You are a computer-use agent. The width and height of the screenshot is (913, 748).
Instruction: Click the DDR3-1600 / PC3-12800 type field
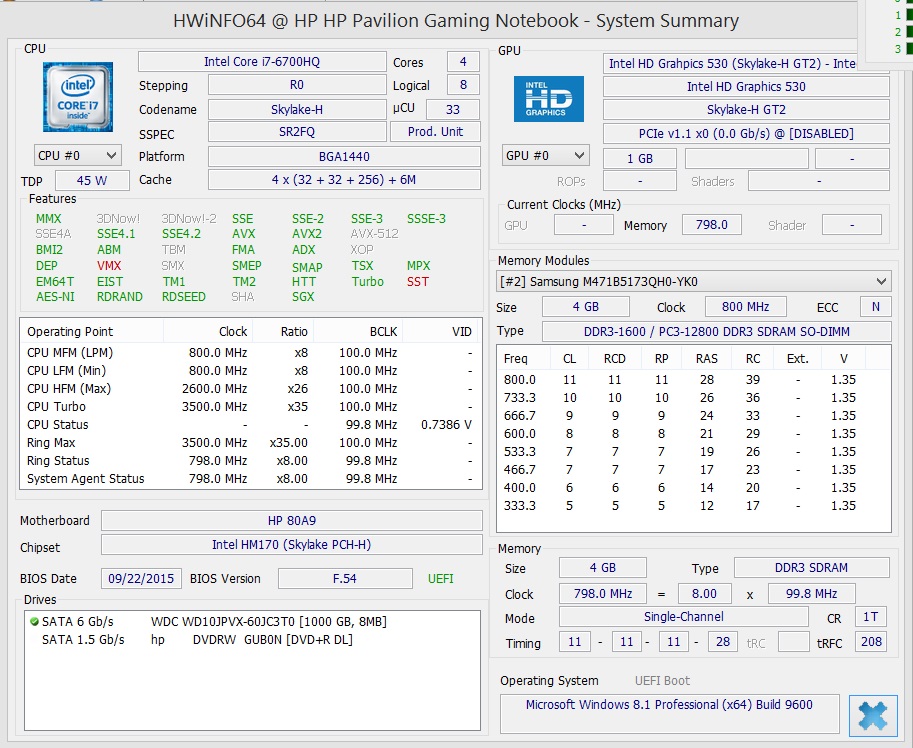point(716,332)
